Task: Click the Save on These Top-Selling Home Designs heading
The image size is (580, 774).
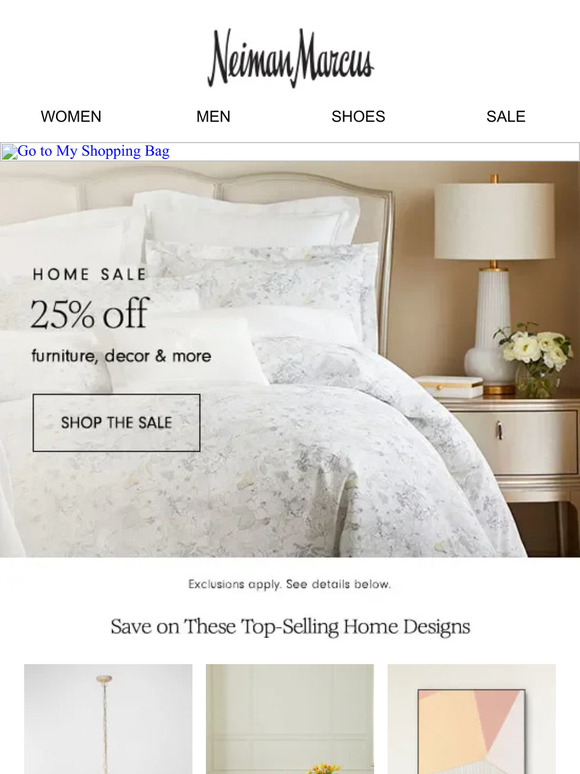Action: point(290,627)
